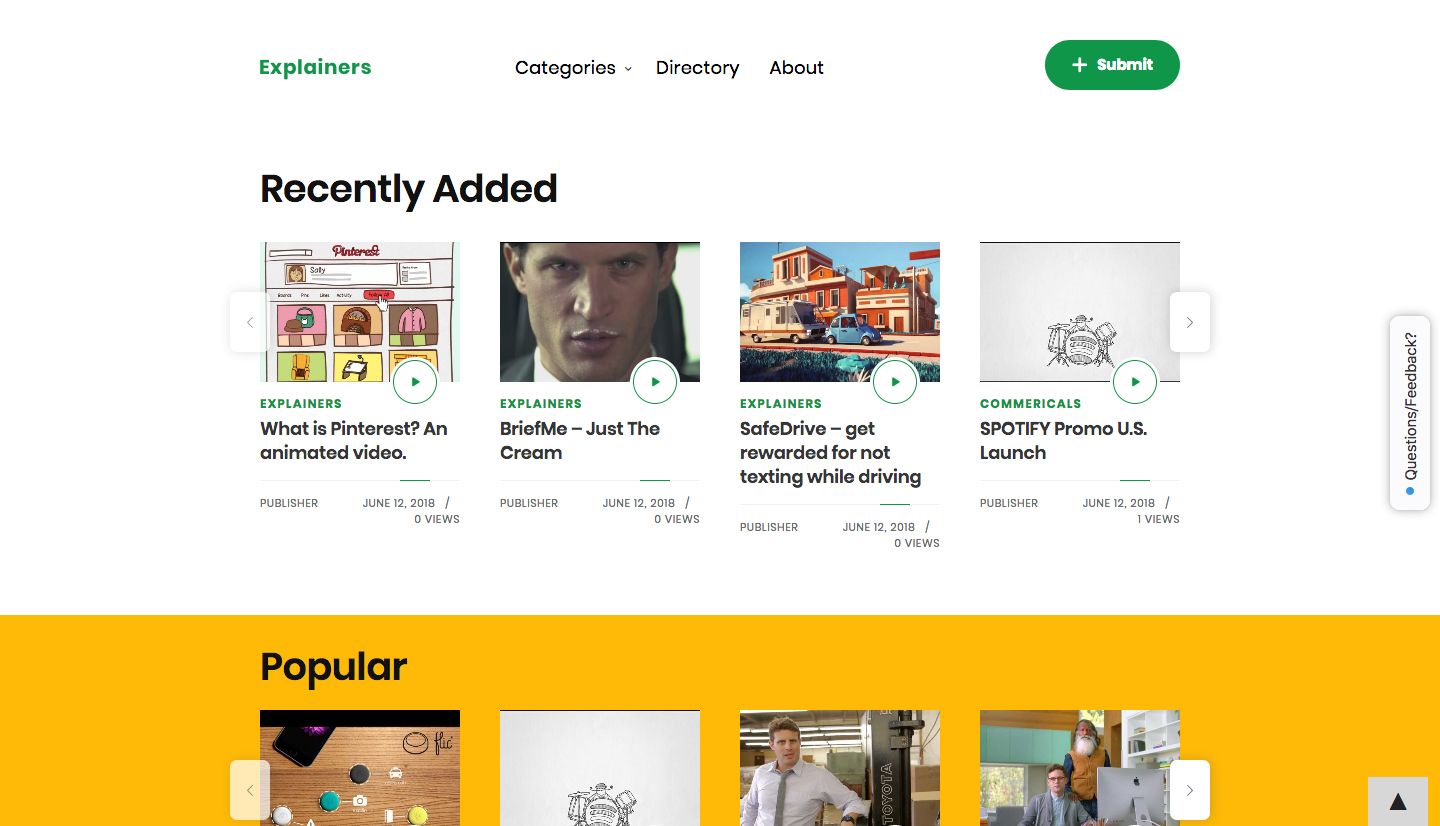Open the SafeDrive street scene thumbnail

point(840,311)
